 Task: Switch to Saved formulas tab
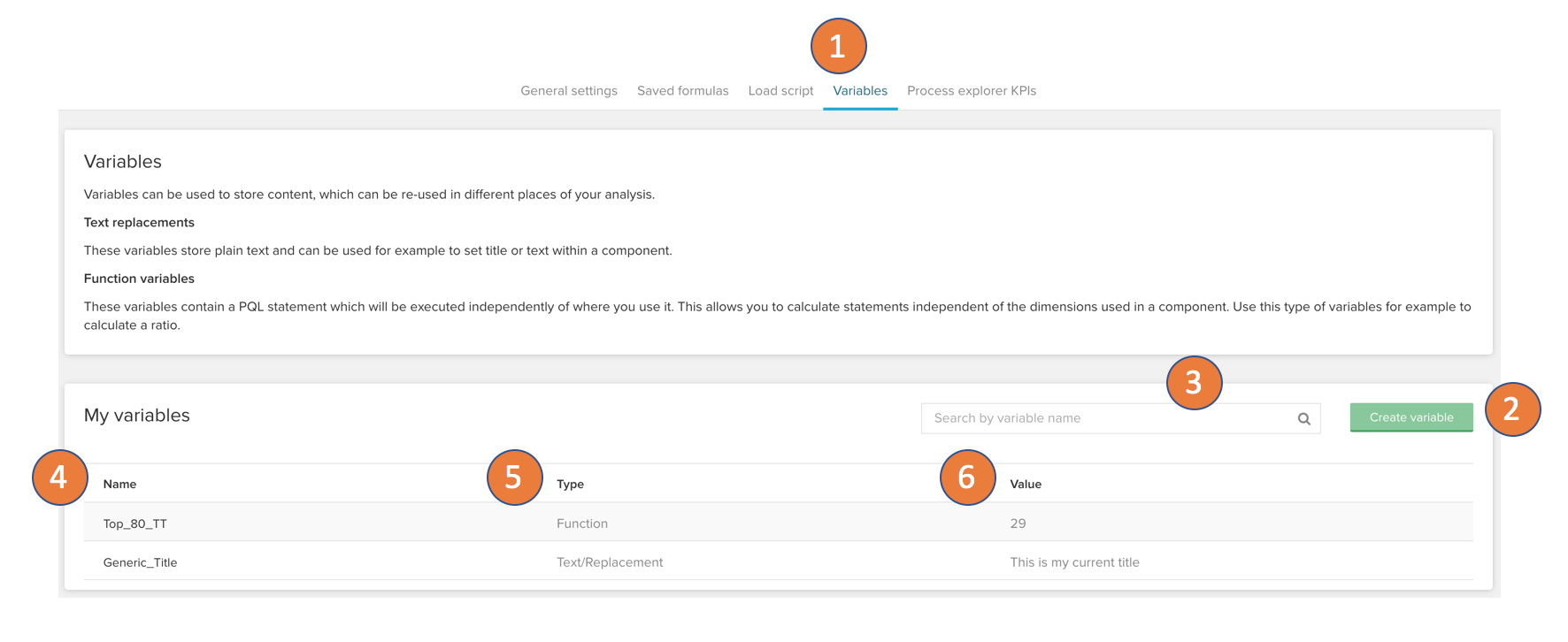click(682, 91)
